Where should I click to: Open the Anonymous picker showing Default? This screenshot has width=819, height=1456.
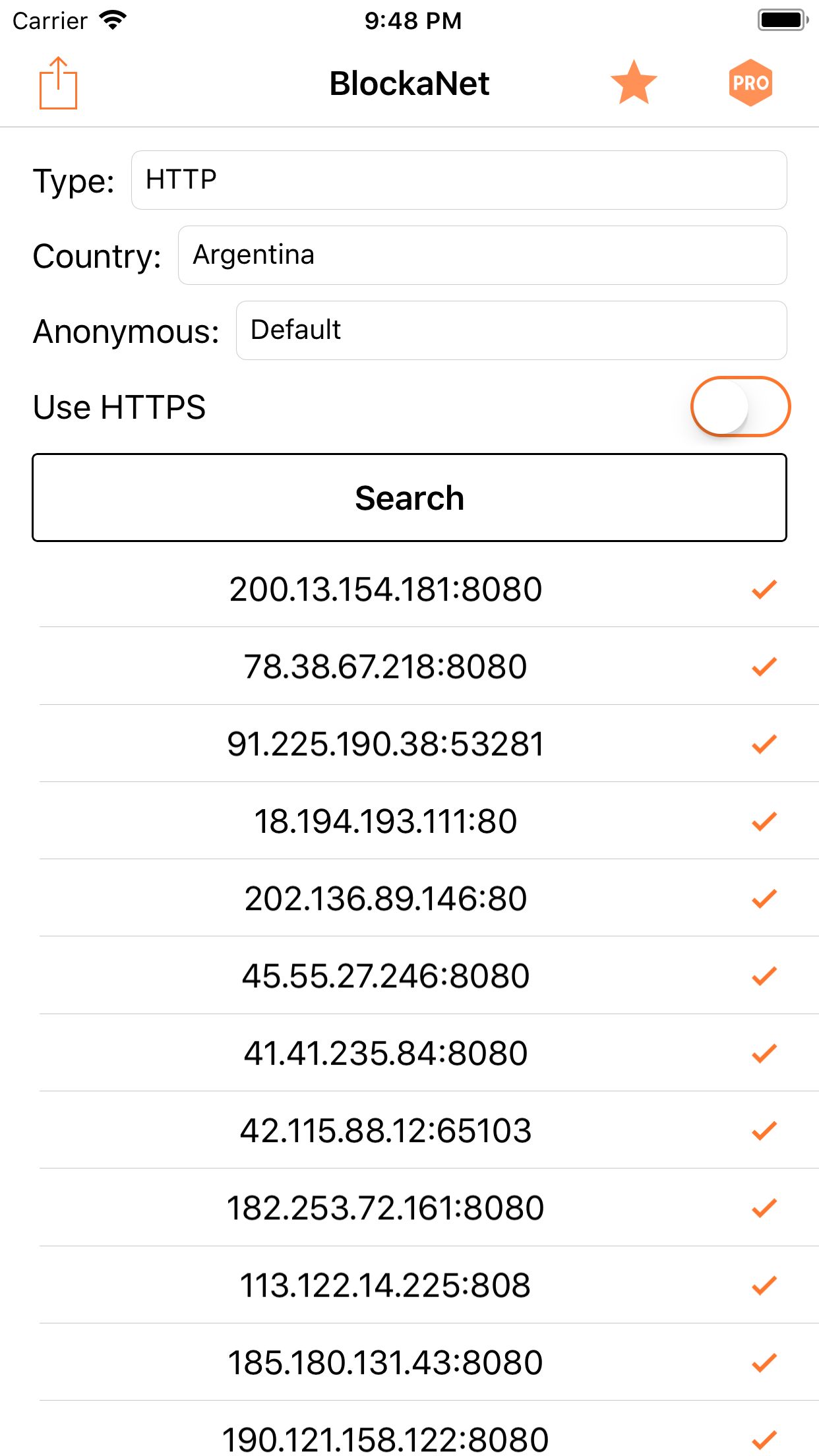point(511,330)
